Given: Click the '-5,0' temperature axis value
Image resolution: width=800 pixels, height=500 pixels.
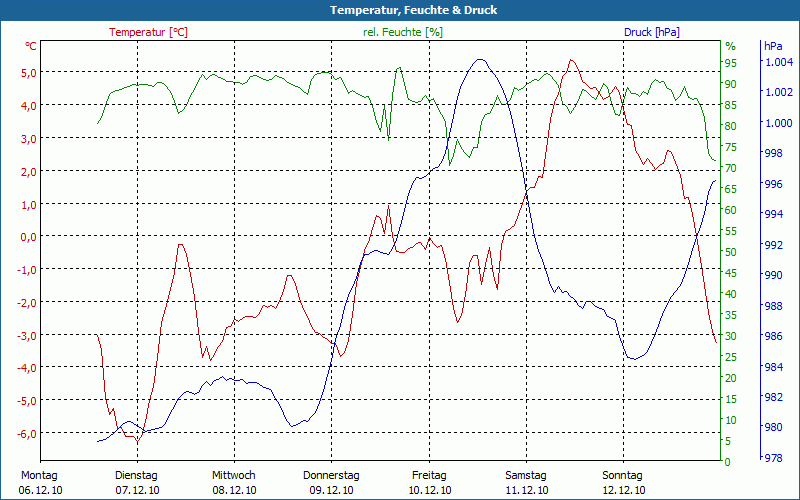Looking at the screenshot, I should point(27,401).
